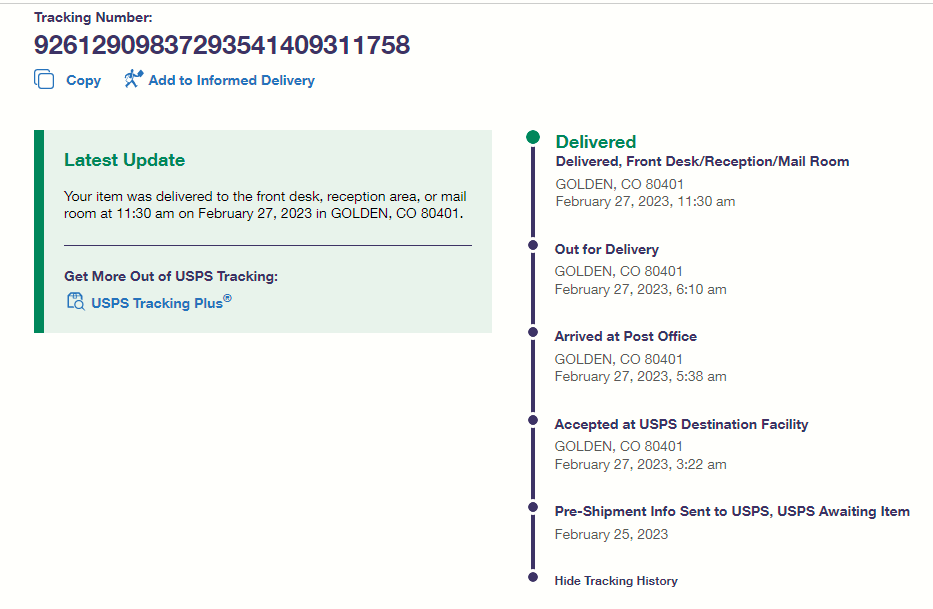Open the Add to Informed Delivery link
This screenshot has width=933, height=609.
point(231,80)
